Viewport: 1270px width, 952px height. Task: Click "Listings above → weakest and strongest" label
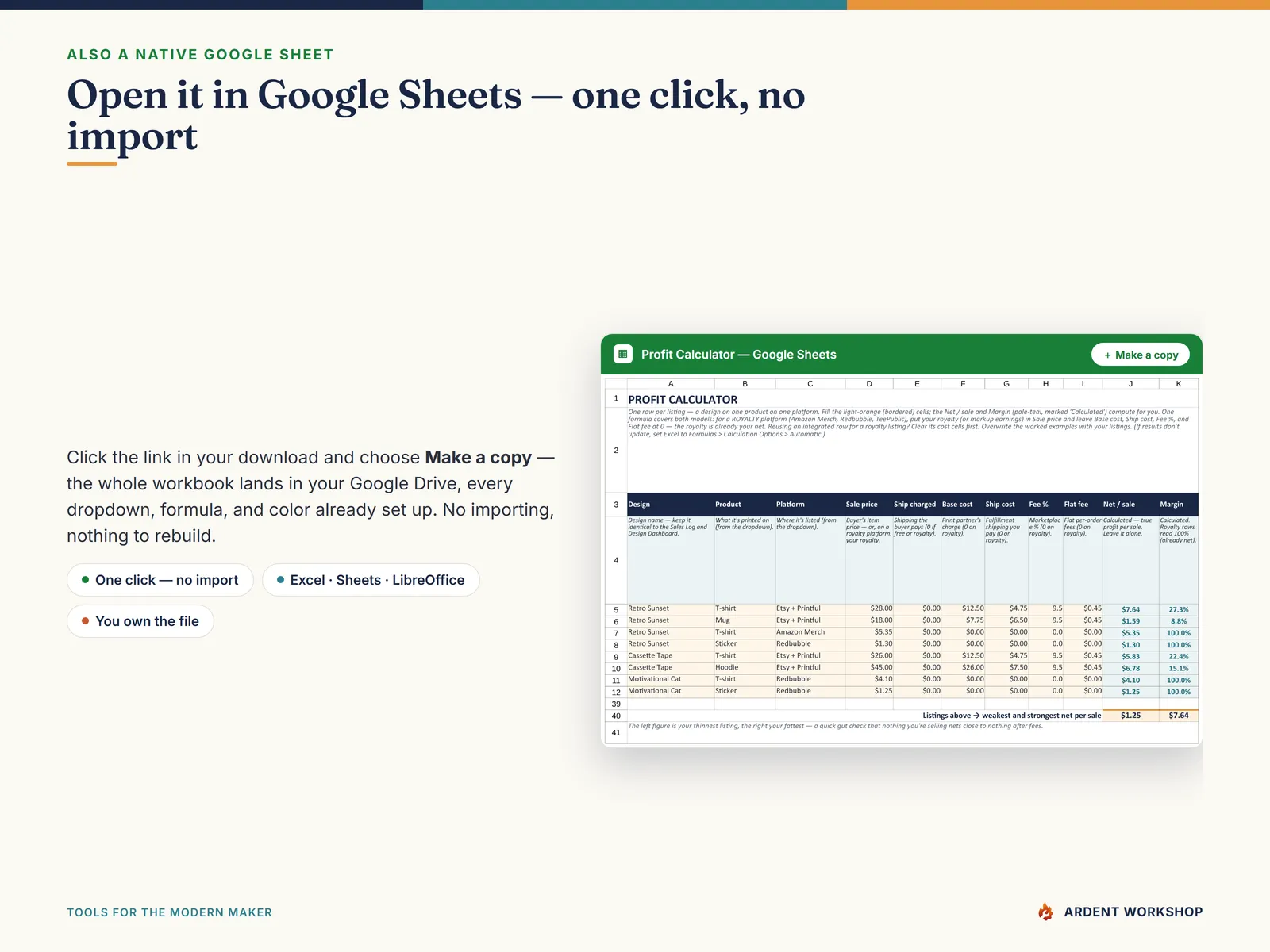1012,716
